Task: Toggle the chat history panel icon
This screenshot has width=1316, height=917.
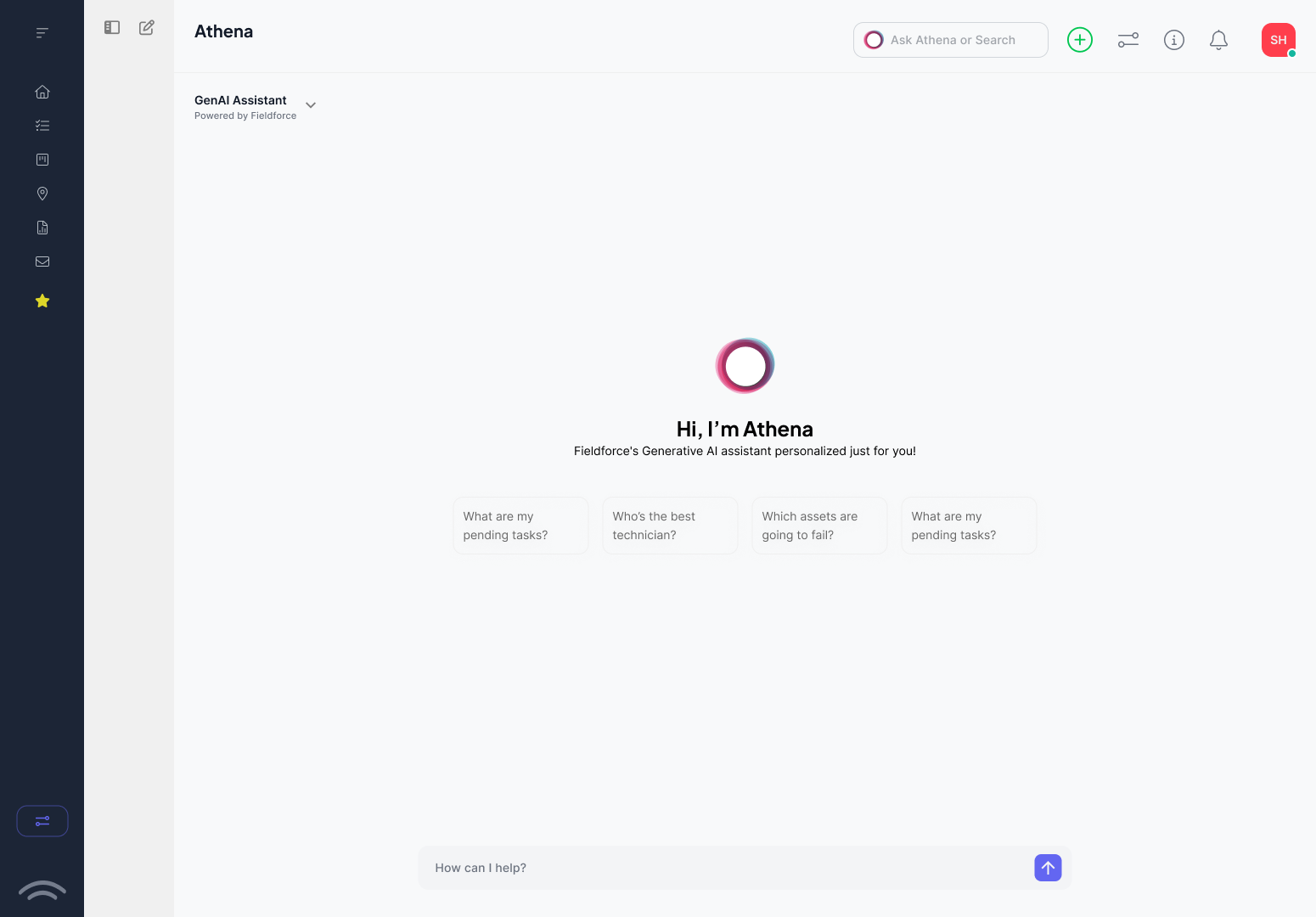Action: pyautogui.click(x=112, y=27)
